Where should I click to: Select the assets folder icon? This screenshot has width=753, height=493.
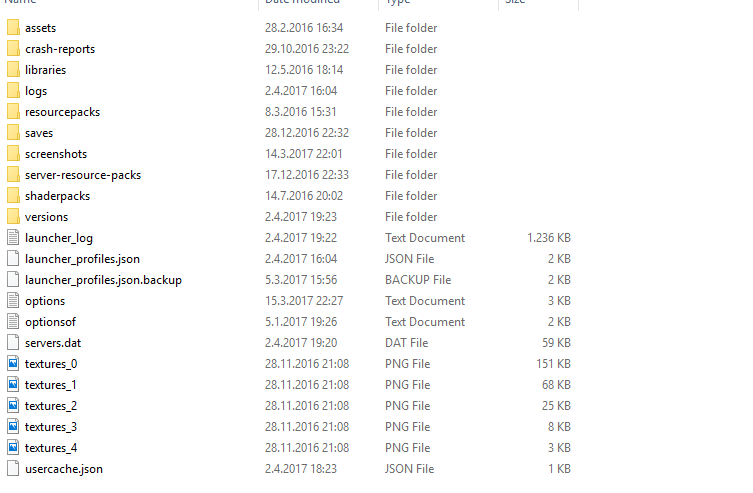pos(13,28)
